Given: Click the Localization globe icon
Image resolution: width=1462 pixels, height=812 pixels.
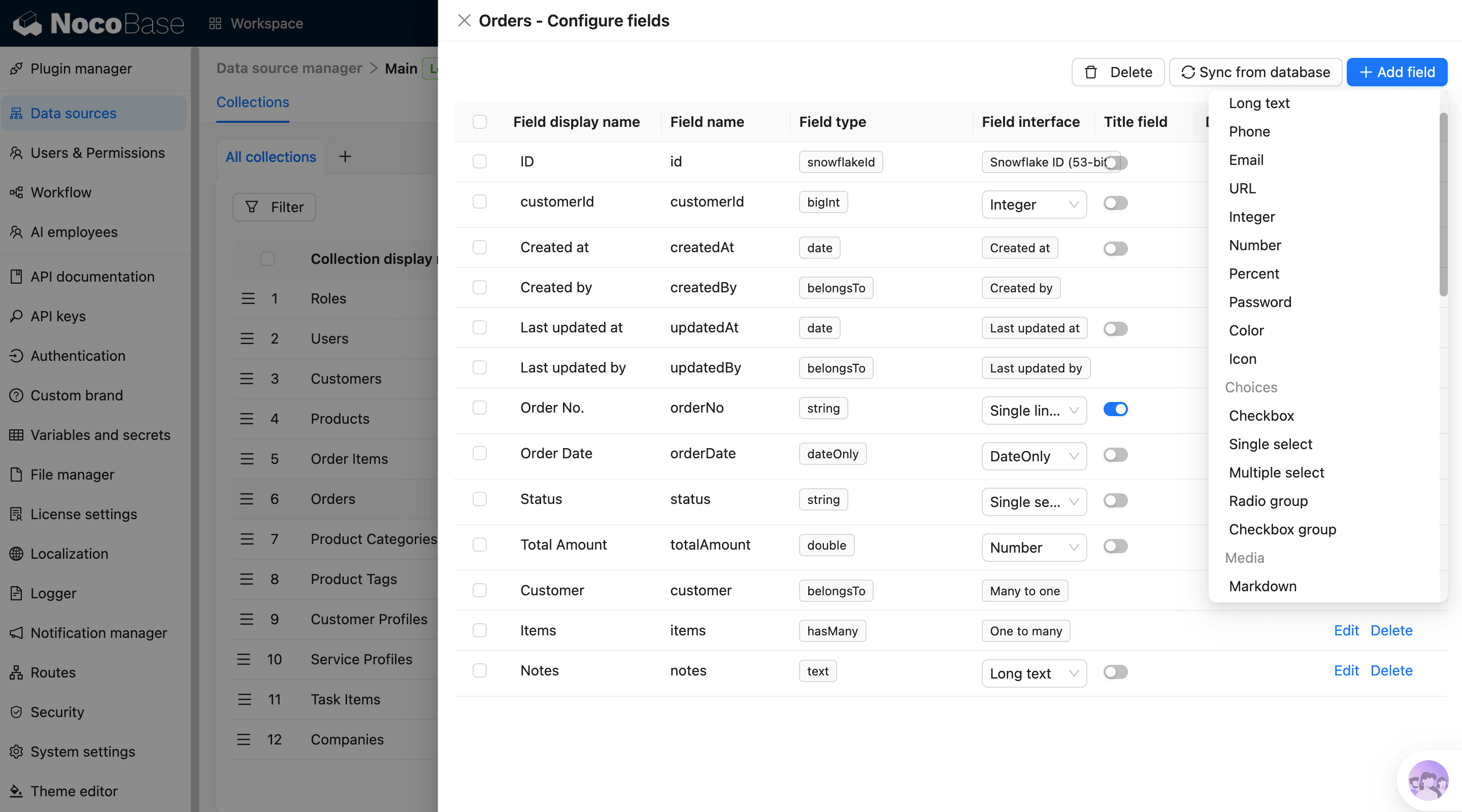Looking at the screenshot, I should coord(16,553).
